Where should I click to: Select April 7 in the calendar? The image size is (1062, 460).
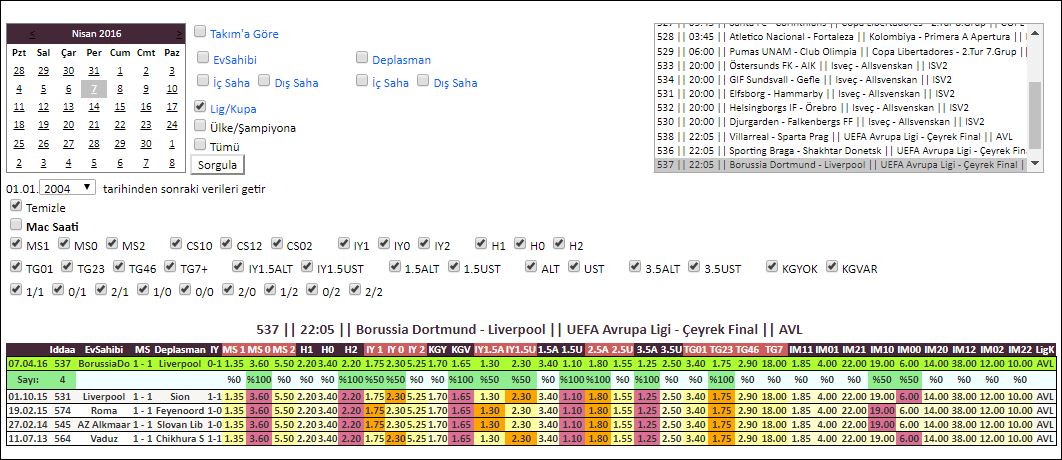click(x=93, y=89)
